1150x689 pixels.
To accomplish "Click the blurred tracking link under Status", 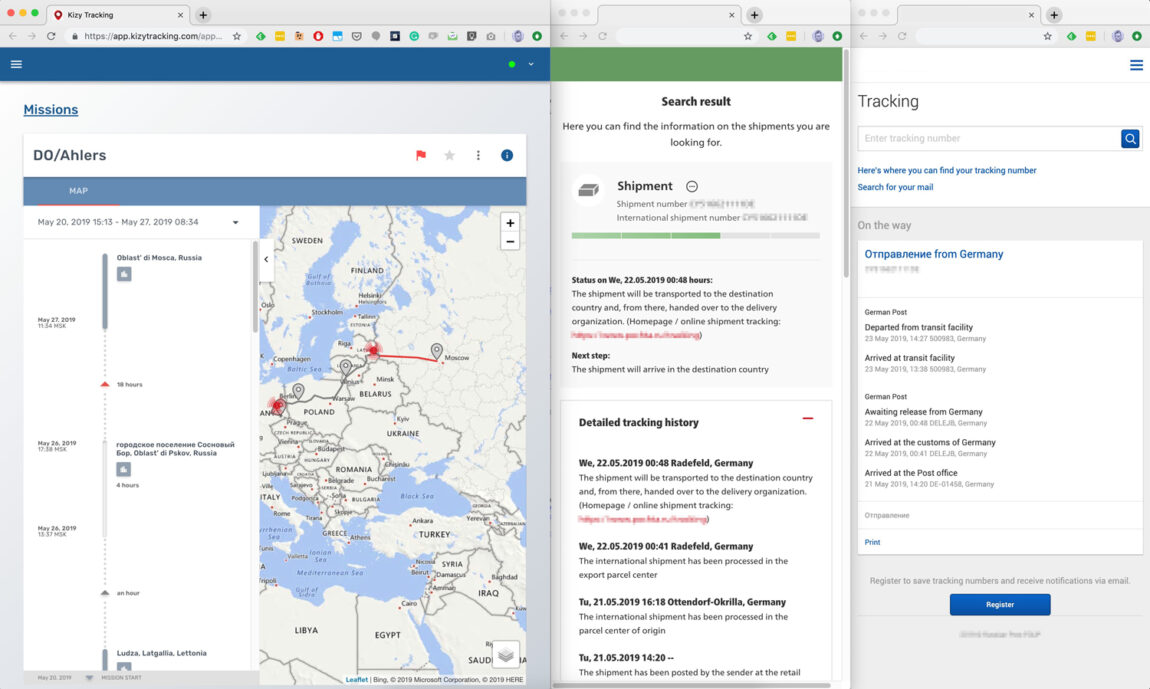I will [636, 335].
